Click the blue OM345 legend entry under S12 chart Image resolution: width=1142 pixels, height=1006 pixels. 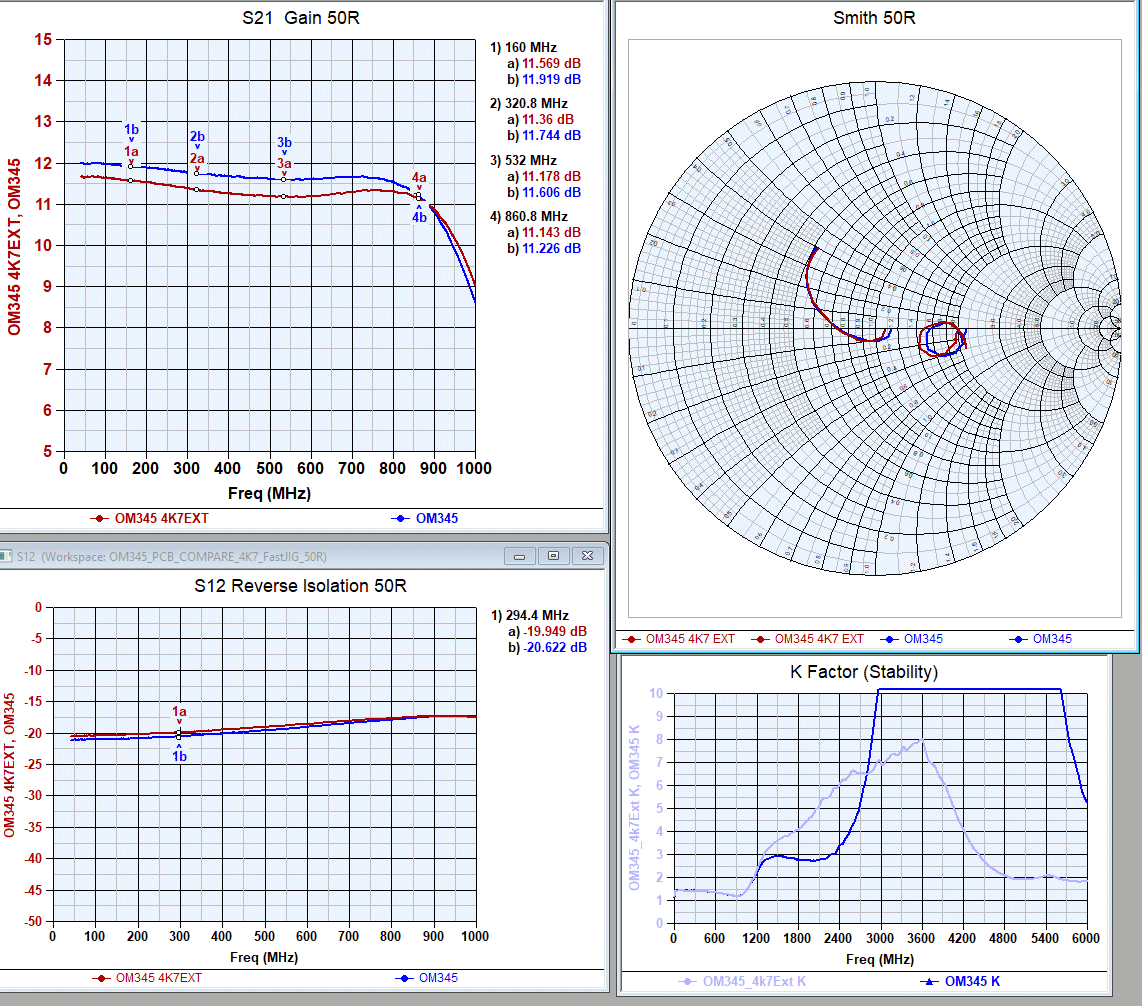[427, 978]
